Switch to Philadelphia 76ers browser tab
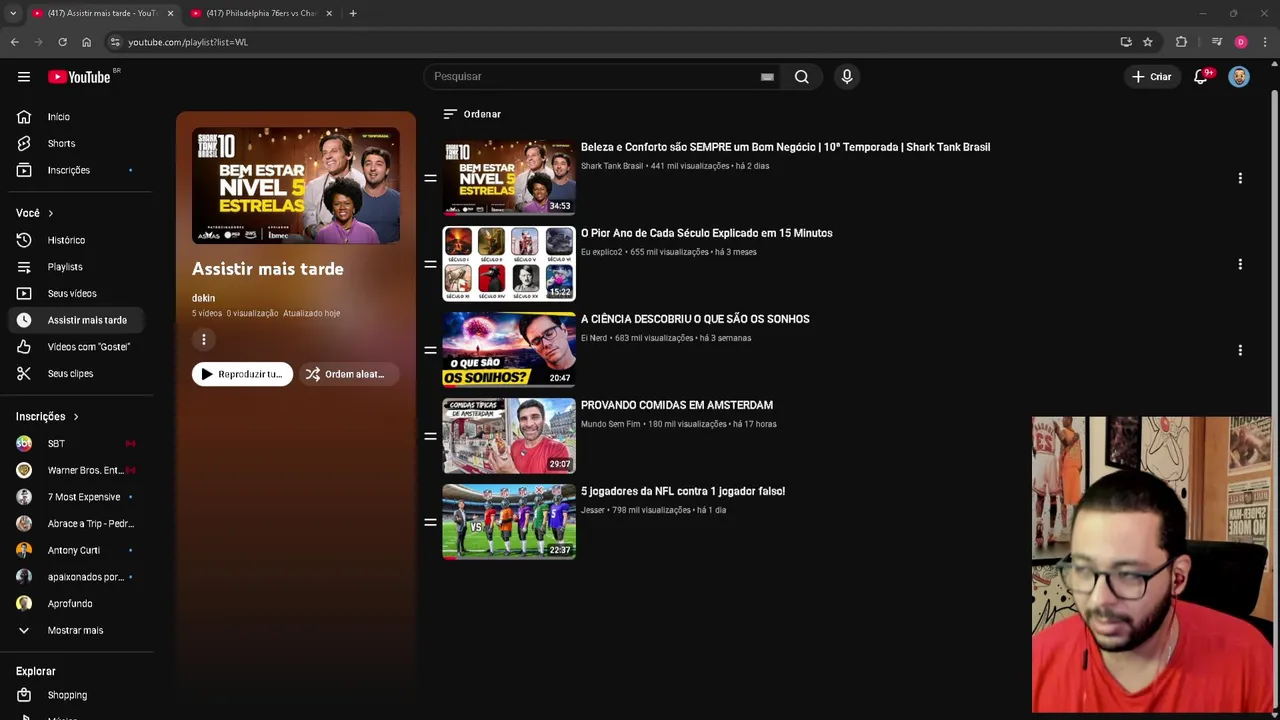This screenshot has width=1280, height=720. tap(260, 13)
